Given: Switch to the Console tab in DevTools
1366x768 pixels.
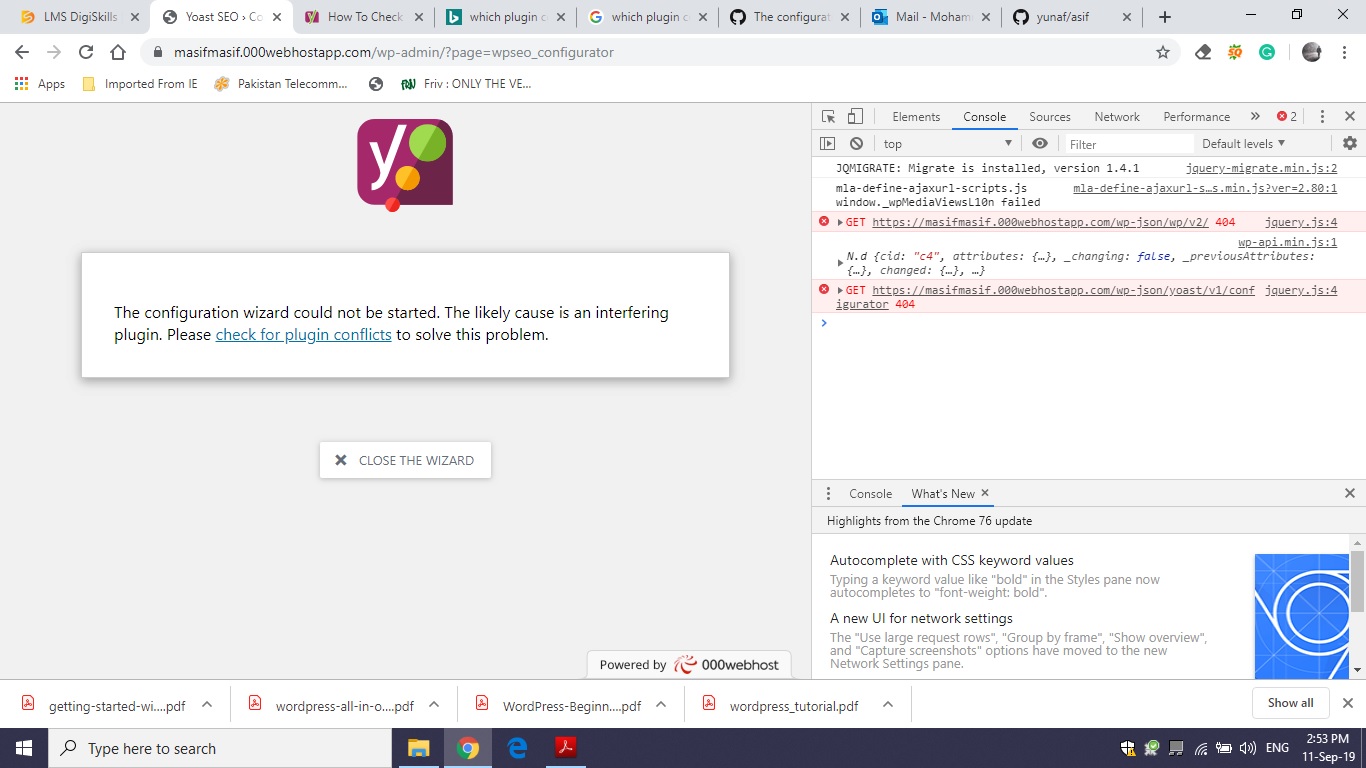Looking at the screenshot, I should pos(984,117).
